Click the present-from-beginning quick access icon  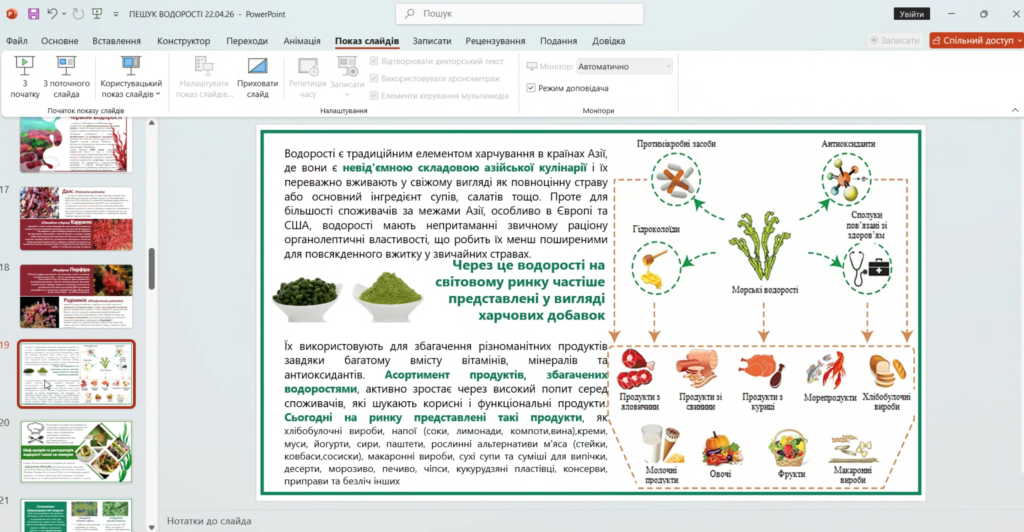[97, 14]
